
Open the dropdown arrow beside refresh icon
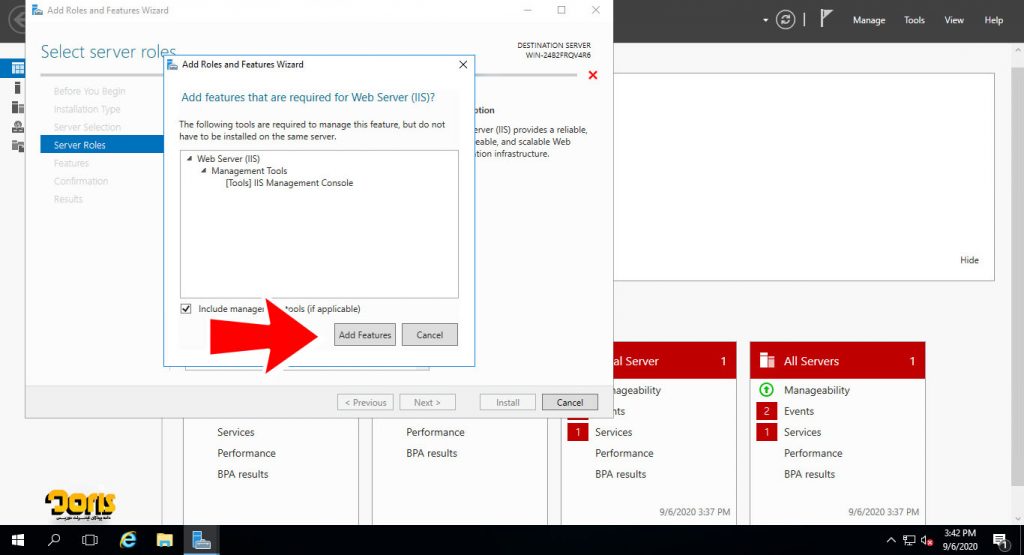tap(765, 20)
